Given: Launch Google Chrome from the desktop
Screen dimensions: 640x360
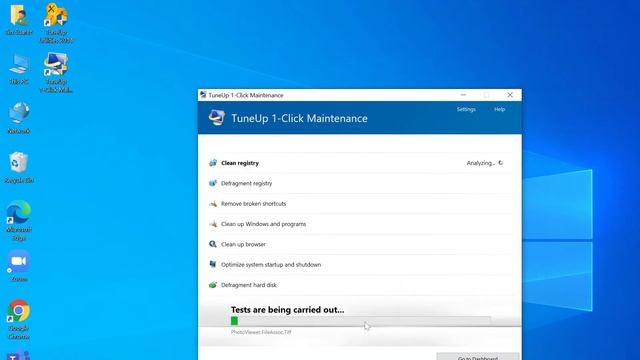Looking at the screenshot, I should pyautogui.click(x=19, y=320).
